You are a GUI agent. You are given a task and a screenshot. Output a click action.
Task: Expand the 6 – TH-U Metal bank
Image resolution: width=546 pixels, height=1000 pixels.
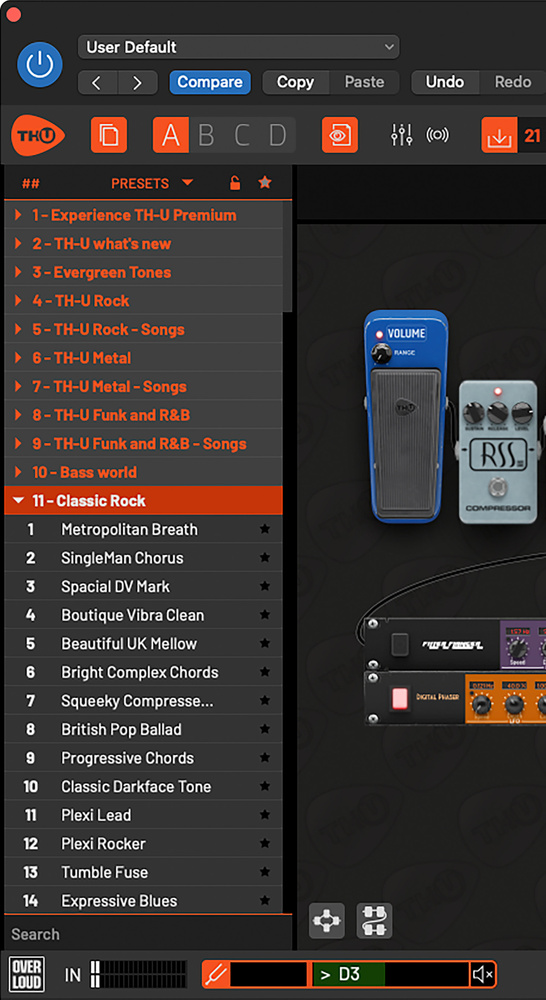click(144, 358)
